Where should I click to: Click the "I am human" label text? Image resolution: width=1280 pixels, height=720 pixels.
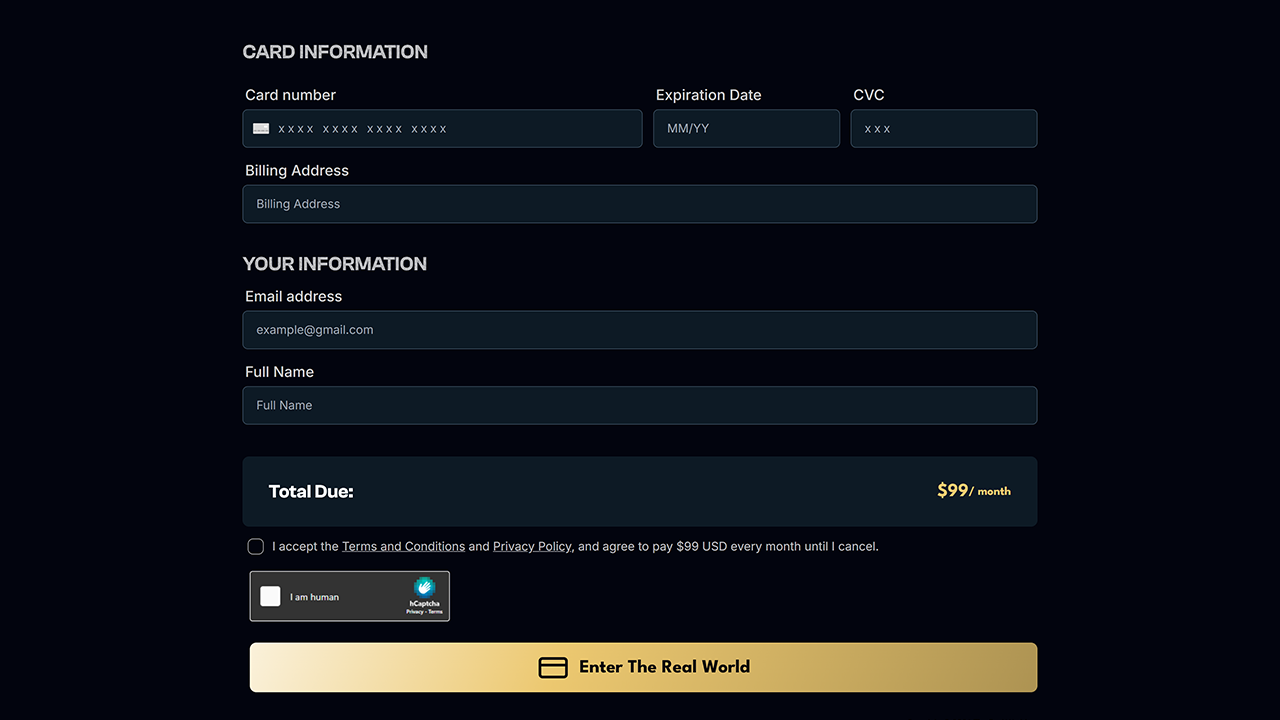(314, 597)
